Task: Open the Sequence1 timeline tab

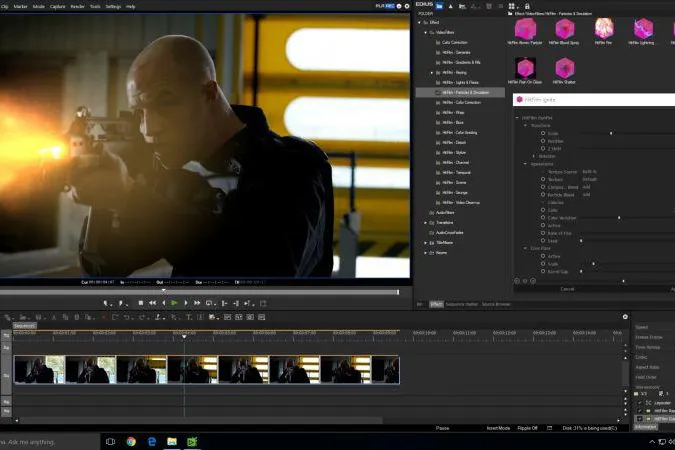Action: 25,326
